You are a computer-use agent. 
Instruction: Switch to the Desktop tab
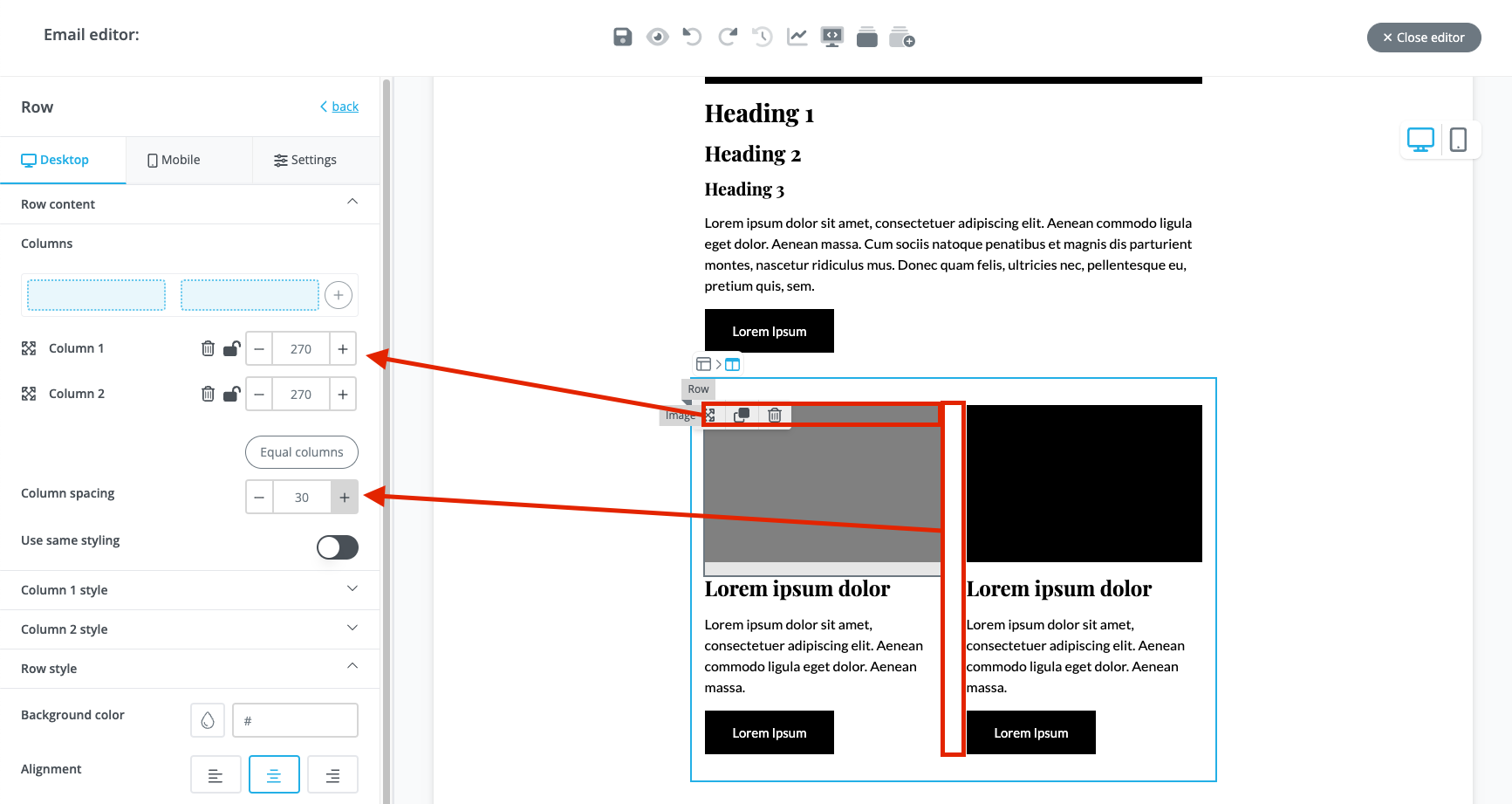pos(63,160)
